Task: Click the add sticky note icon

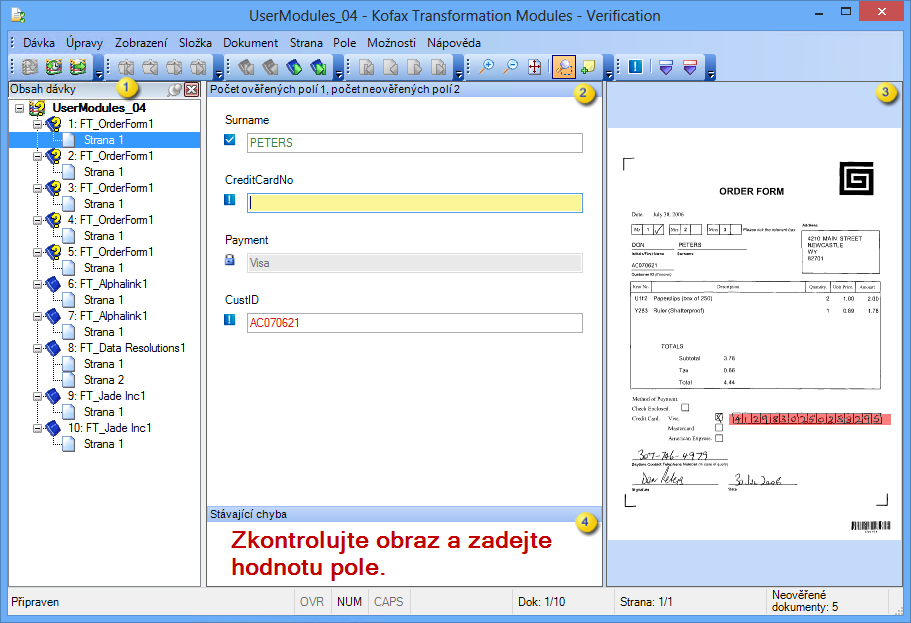Action: pos(588,67)
